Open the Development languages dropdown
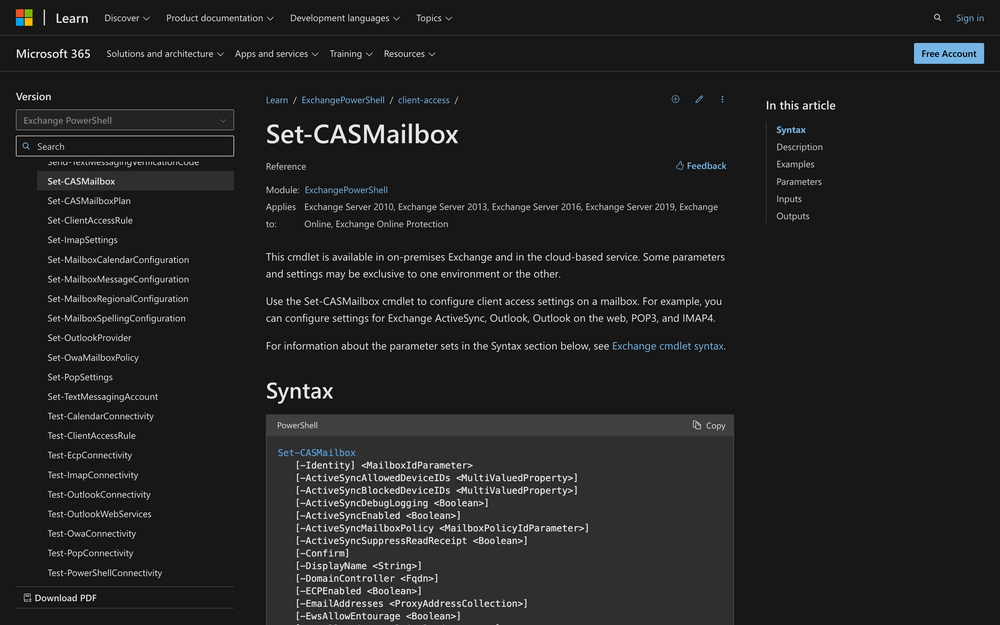This screenshot has width=1000, height=625. [345, 18]
